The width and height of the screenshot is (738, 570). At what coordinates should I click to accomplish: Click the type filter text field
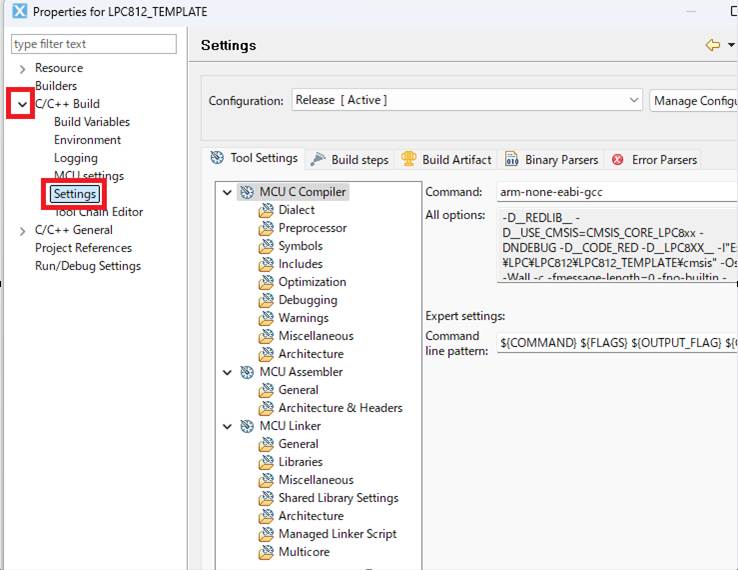pyautogui.click(x=94, y=44)
